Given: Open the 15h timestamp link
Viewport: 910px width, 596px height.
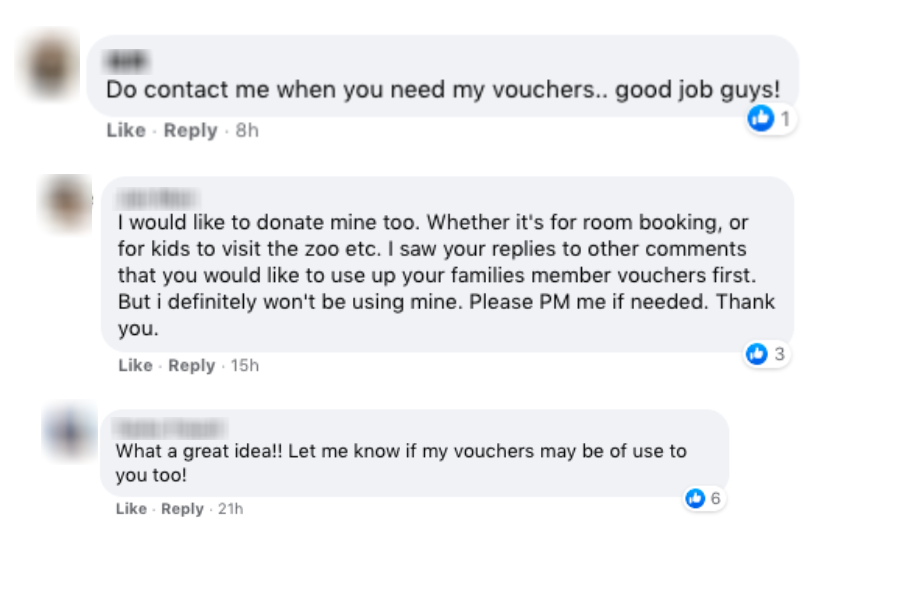Looking at the screenshot, I should (245, 365).
